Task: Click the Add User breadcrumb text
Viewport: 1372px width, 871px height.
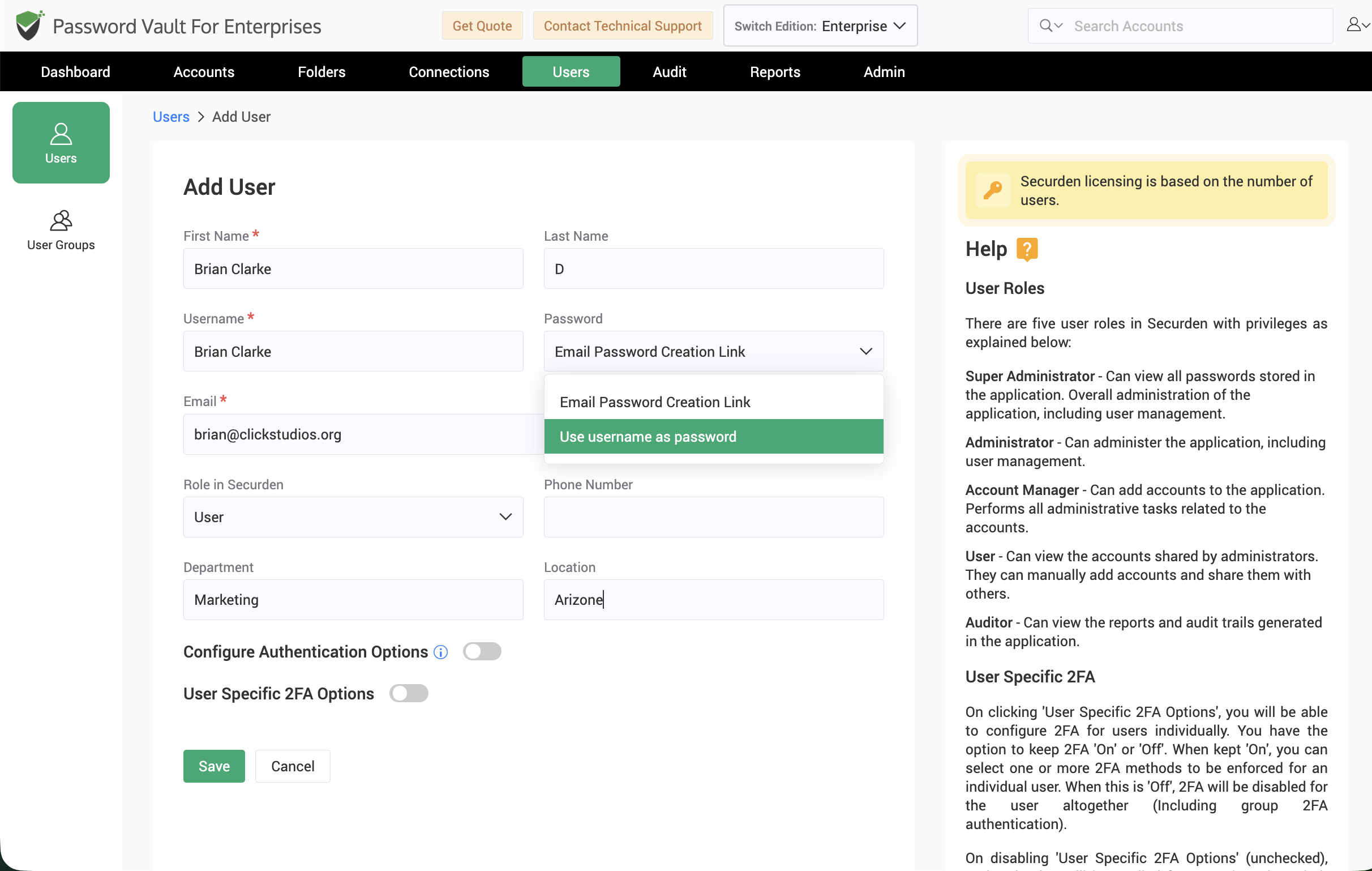Action: (241, 117)
